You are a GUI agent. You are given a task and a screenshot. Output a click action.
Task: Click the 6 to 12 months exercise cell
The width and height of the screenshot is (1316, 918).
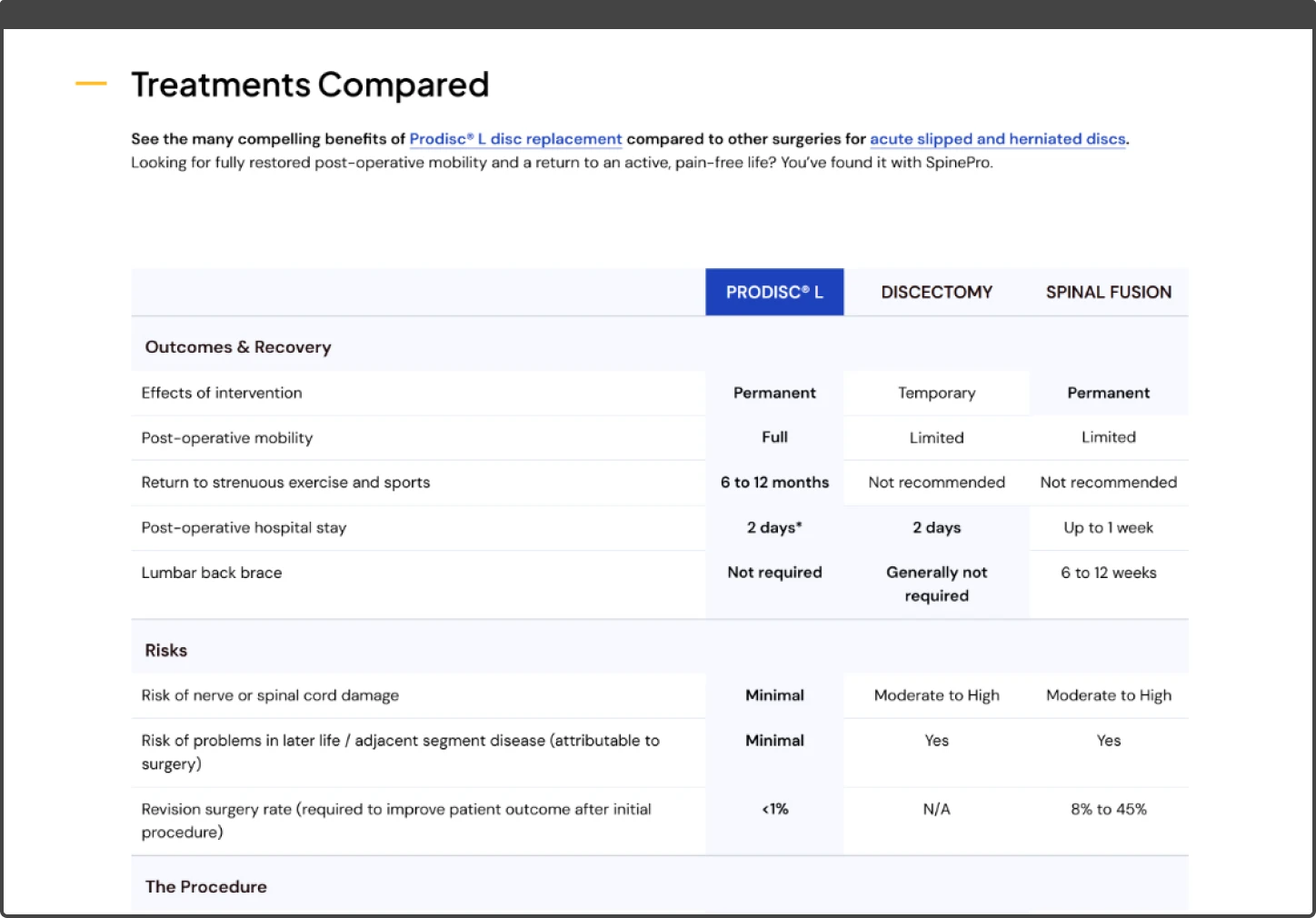click(774, 483)
